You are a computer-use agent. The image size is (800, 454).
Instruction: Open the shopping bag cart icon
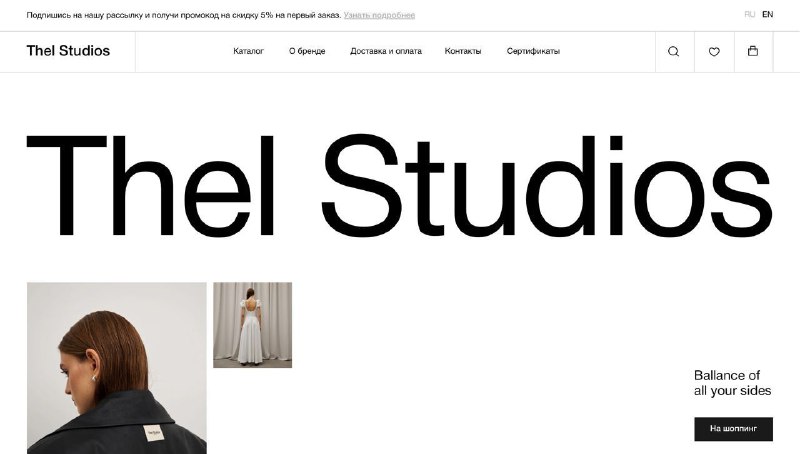coord(753,51)
